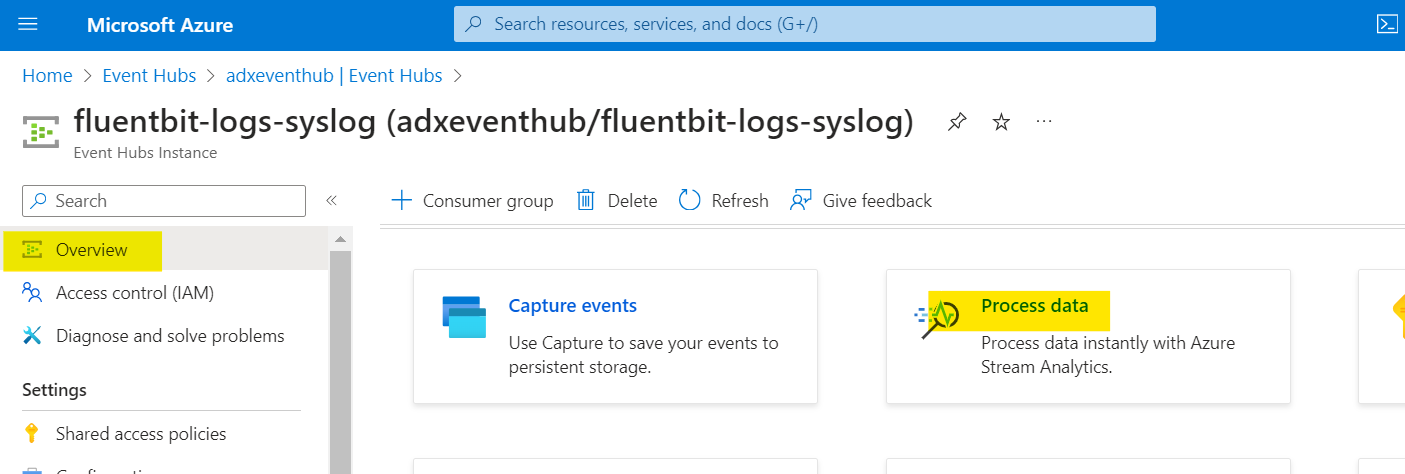Click the Overview sidebar icon
This screenshot has height=474, width=1405.
[33, 250]
